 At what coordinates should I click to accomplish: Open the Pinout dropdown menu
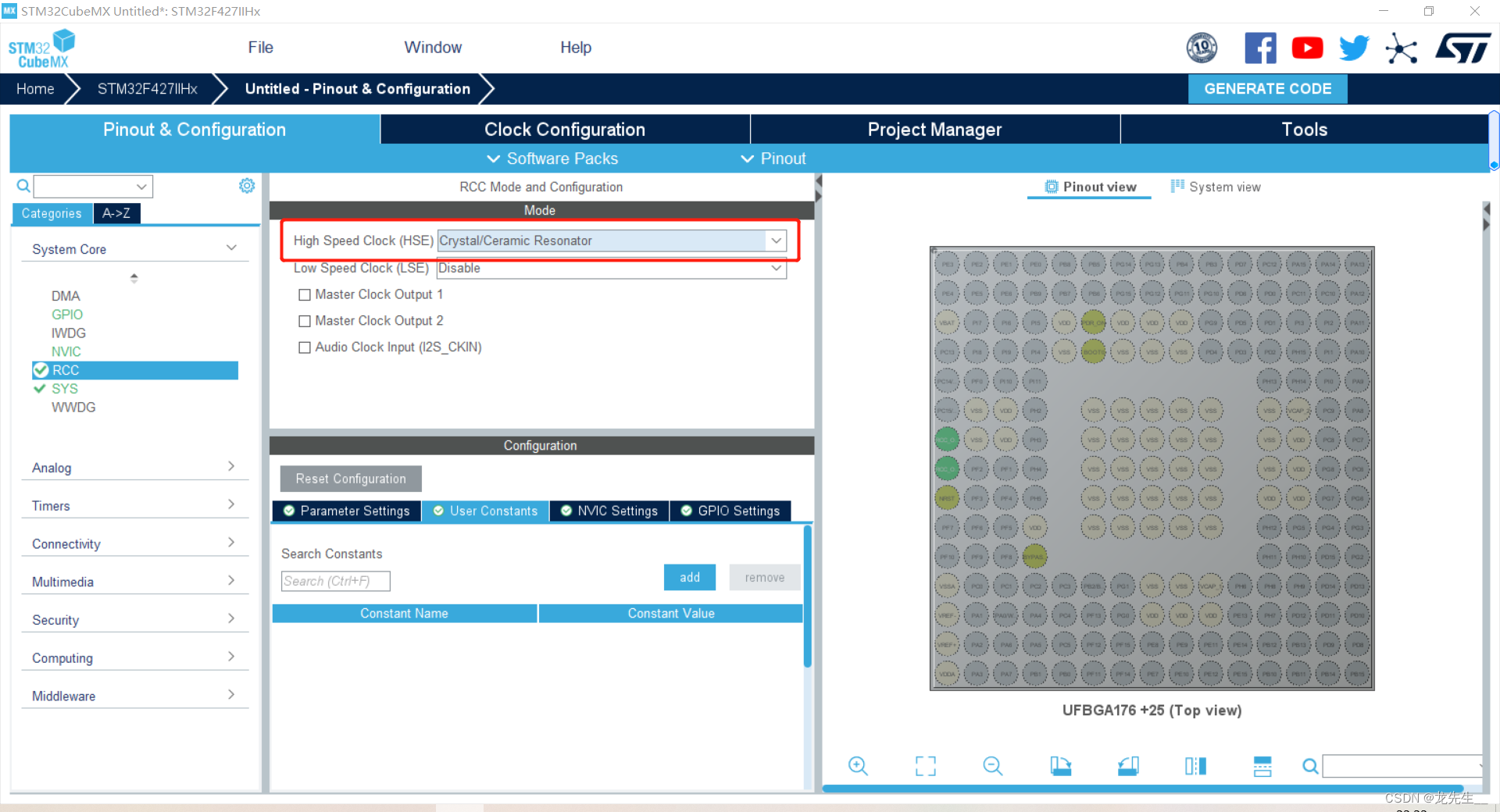(773, 158)
